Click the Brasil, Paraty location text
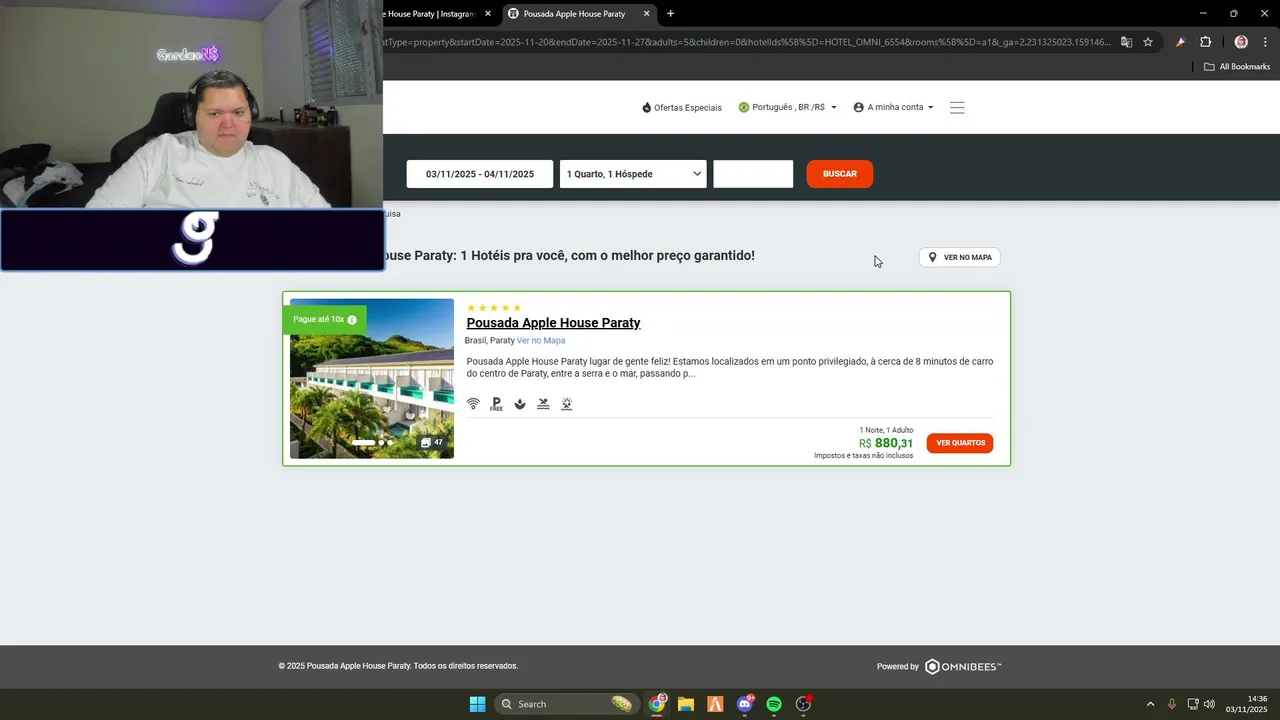The image size is (1280, 720). (x=489, y=341)
